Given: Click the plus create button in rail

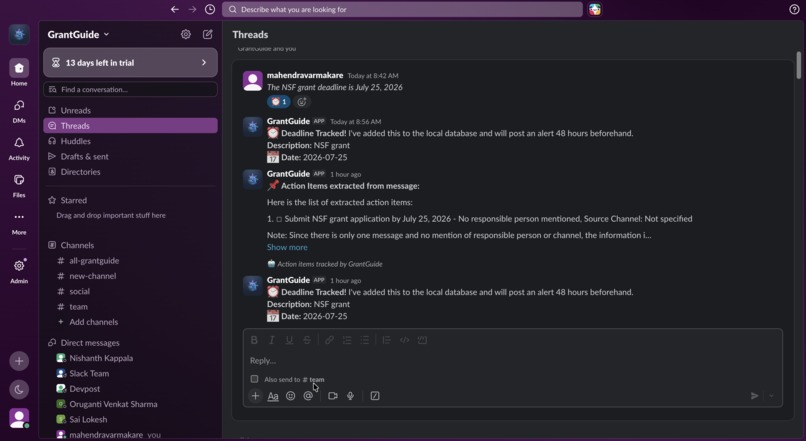Looking at the screenshot, I should (x=19, y=361).
